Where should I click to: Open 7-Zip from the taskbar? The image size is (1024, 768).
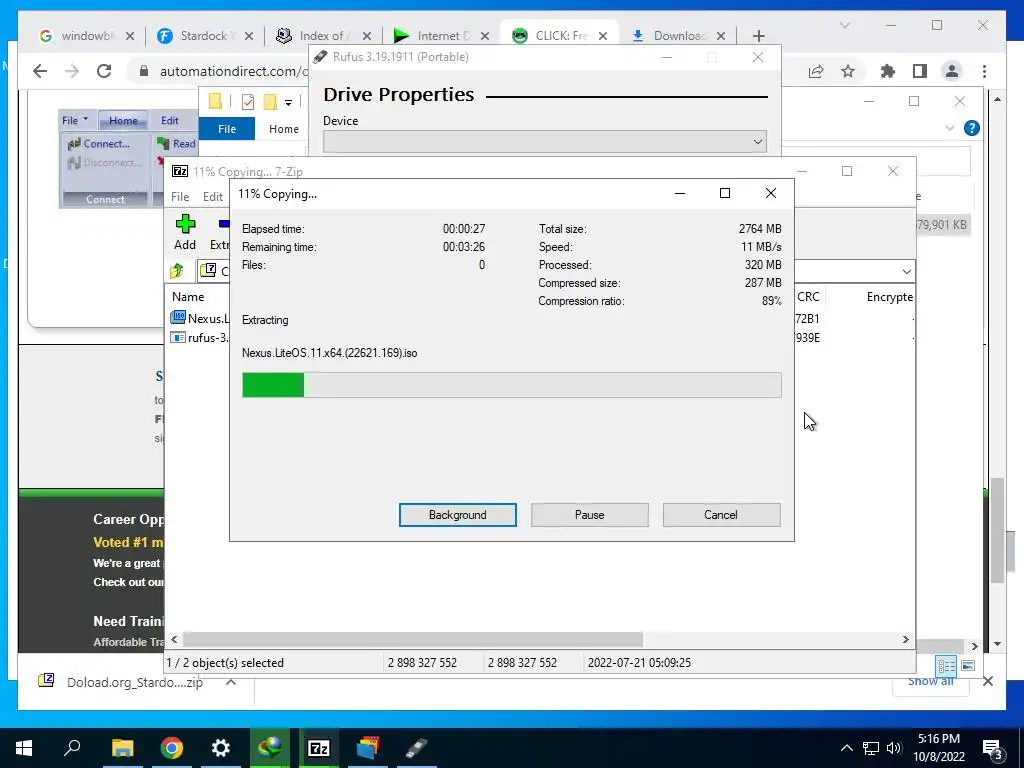click(x=319, y=748)
